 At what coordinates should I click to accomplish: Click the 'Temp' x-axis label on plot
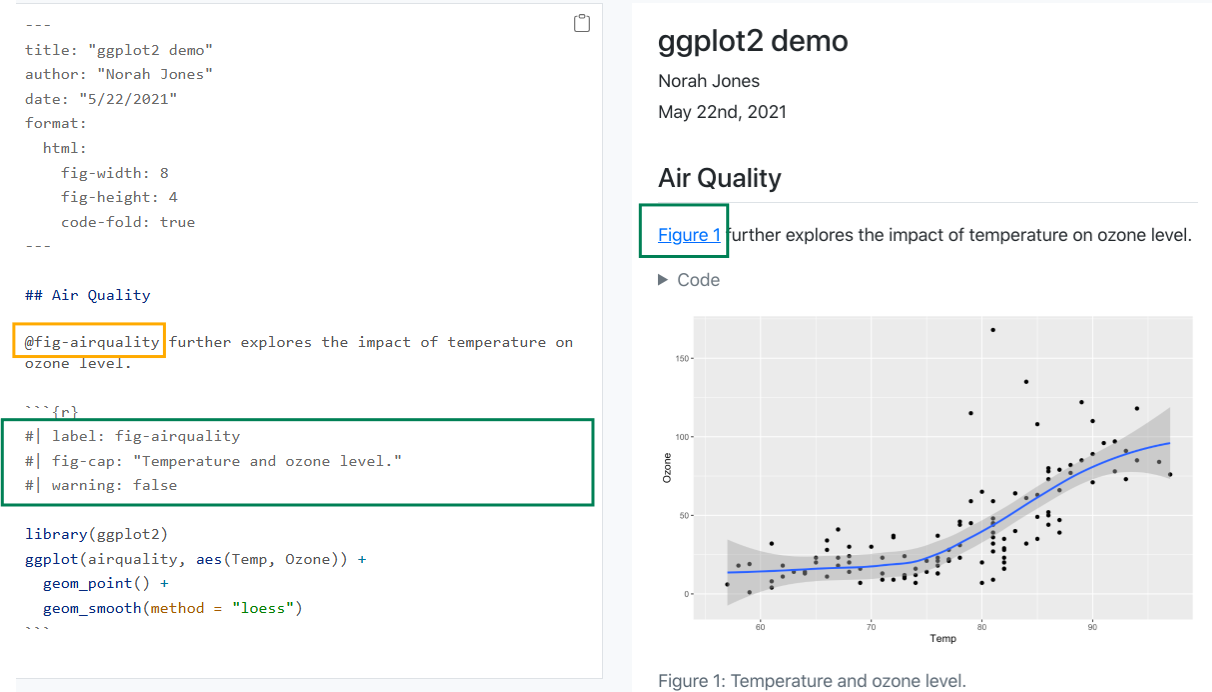942,638
